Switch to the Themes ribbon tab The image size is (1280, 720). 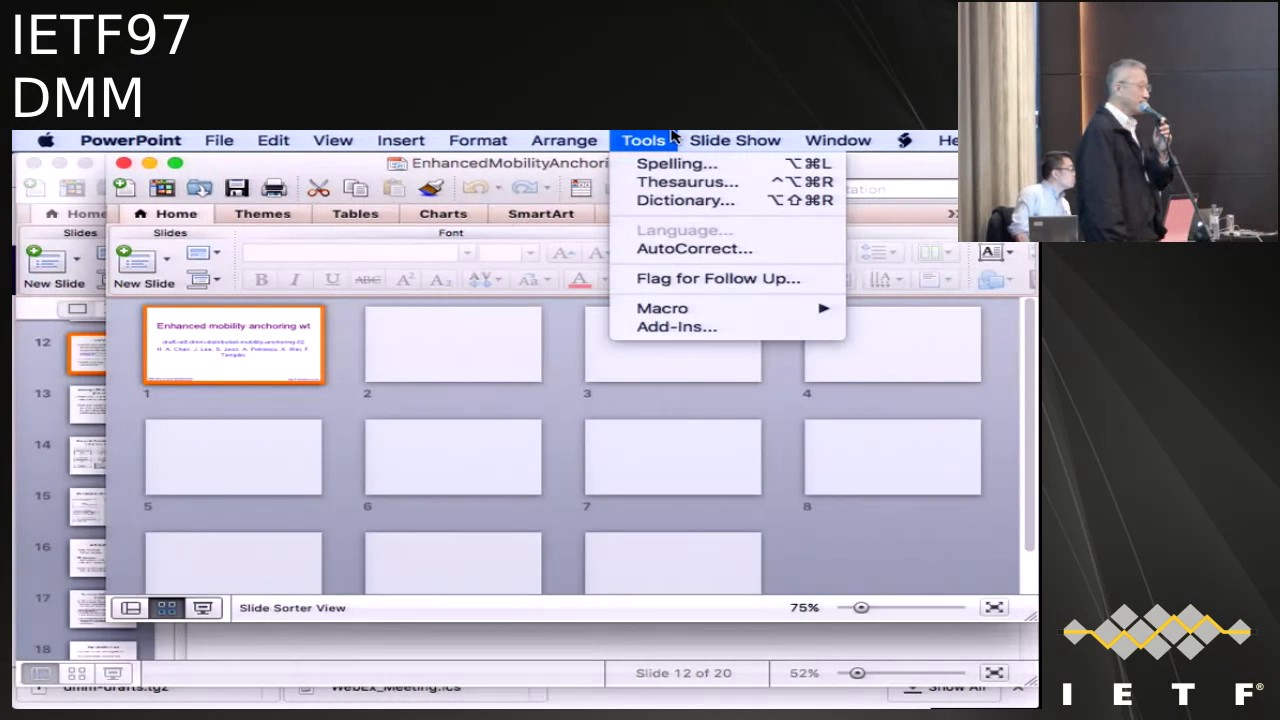[263, 214]
